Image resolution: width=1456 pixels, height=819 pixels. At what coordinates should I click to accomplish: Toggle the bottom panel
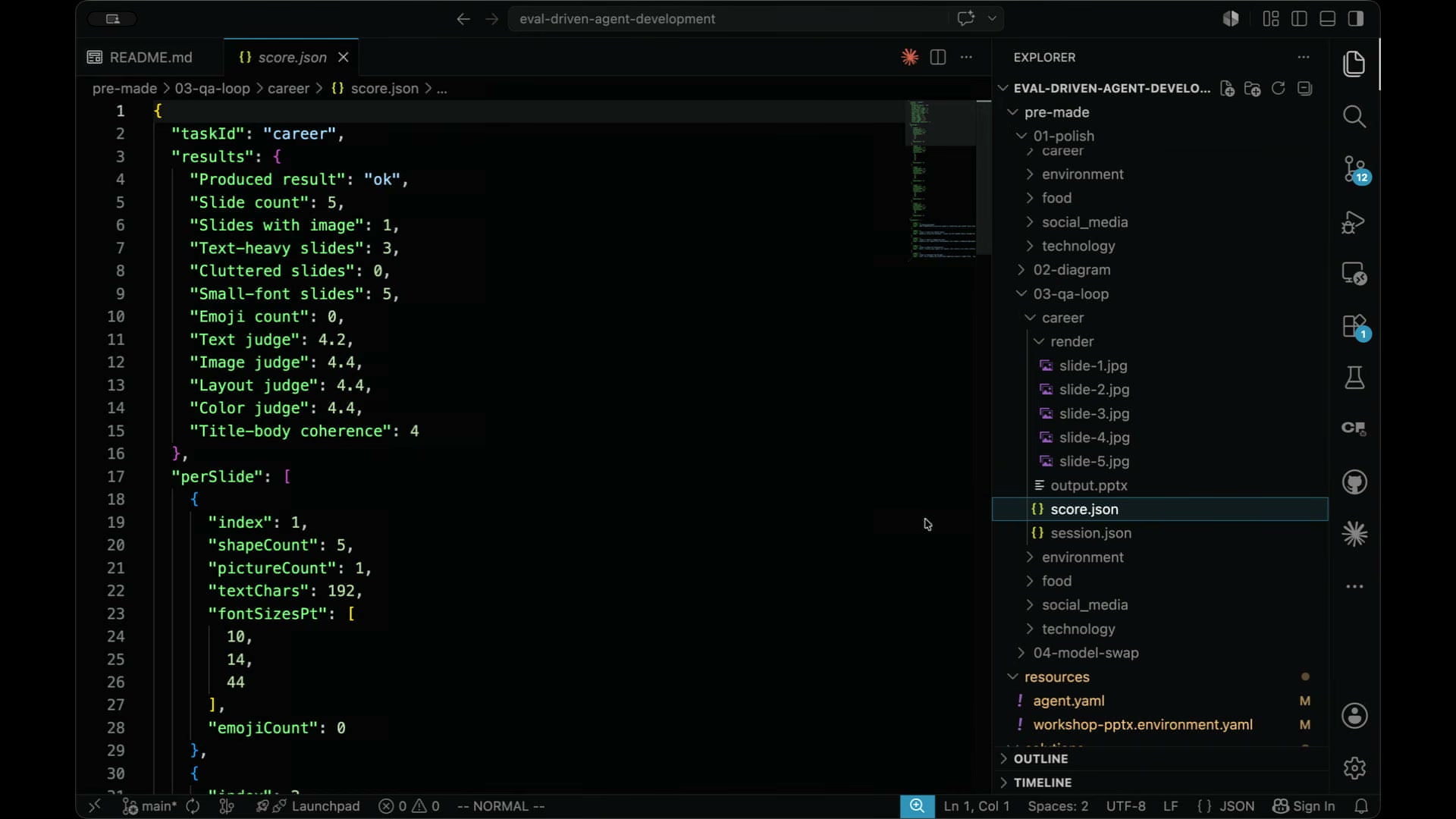(x=1327, y=19)
